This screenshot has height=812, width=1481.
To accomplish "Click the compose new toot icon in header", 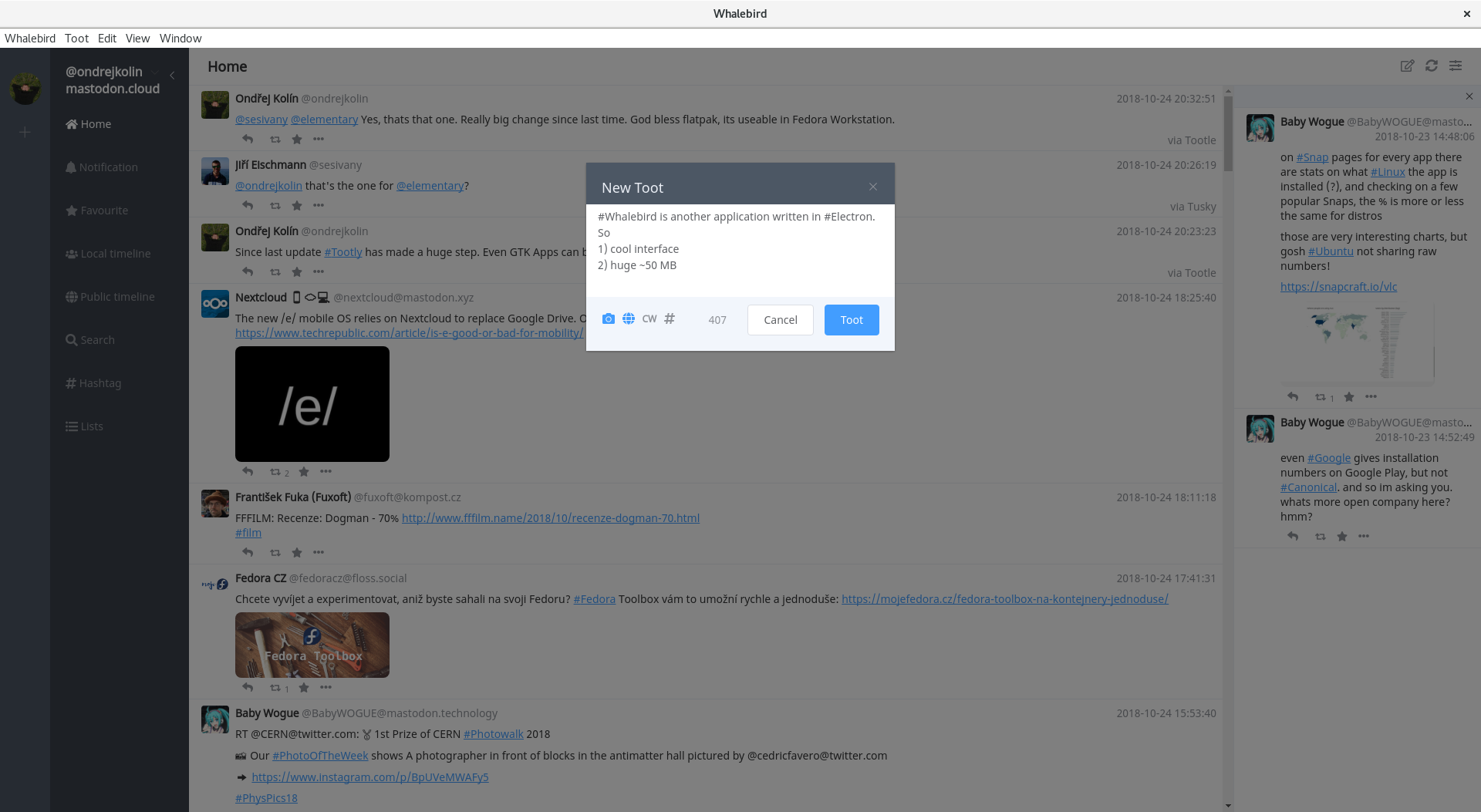I will tap(1407, 66).
